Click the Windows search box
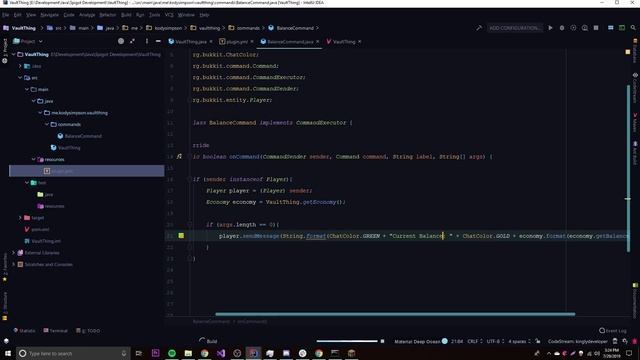Screen dimensions: 640x360 73,353
